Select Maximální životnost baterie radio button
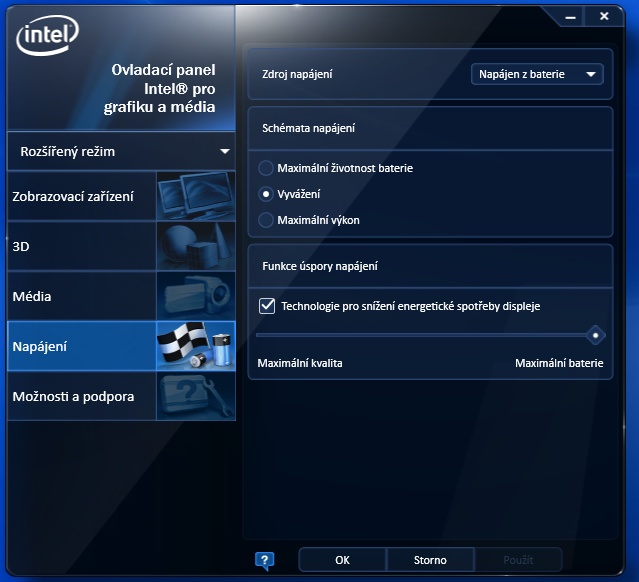This screenshot has height=582, width=639. [x=266, y=168]
